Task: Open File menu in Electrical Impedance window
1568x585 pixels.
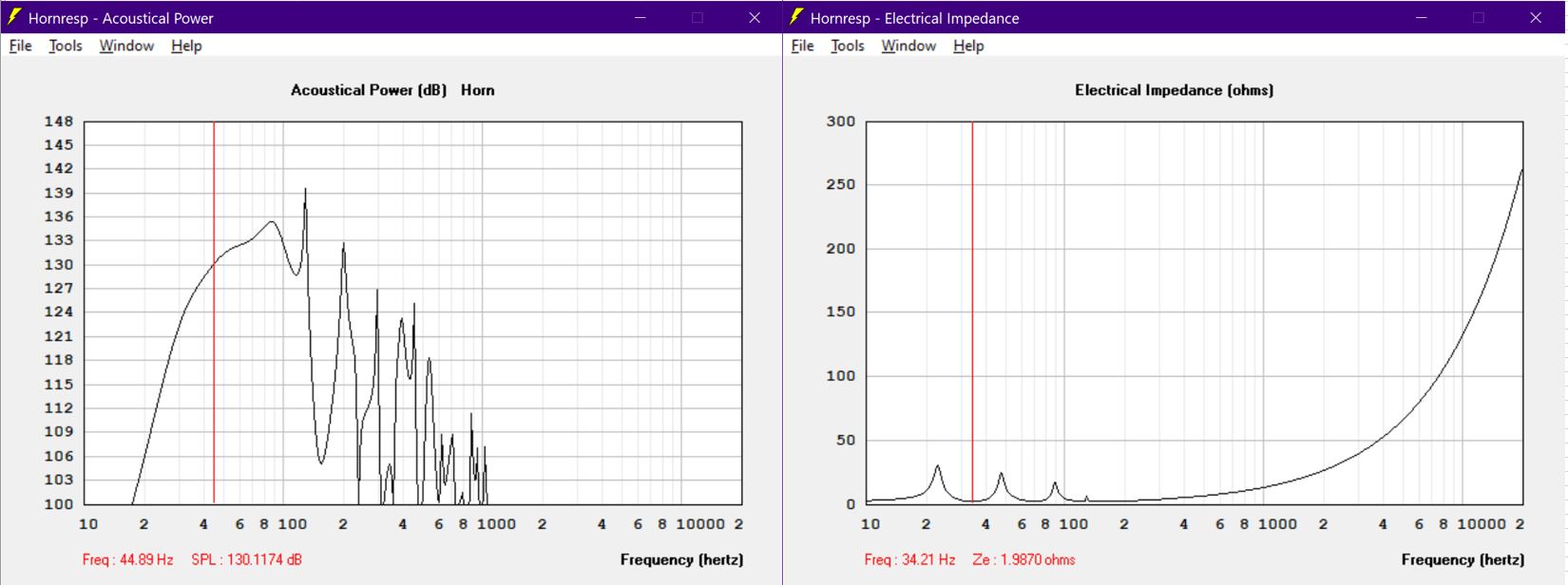Action: point(802,46)
